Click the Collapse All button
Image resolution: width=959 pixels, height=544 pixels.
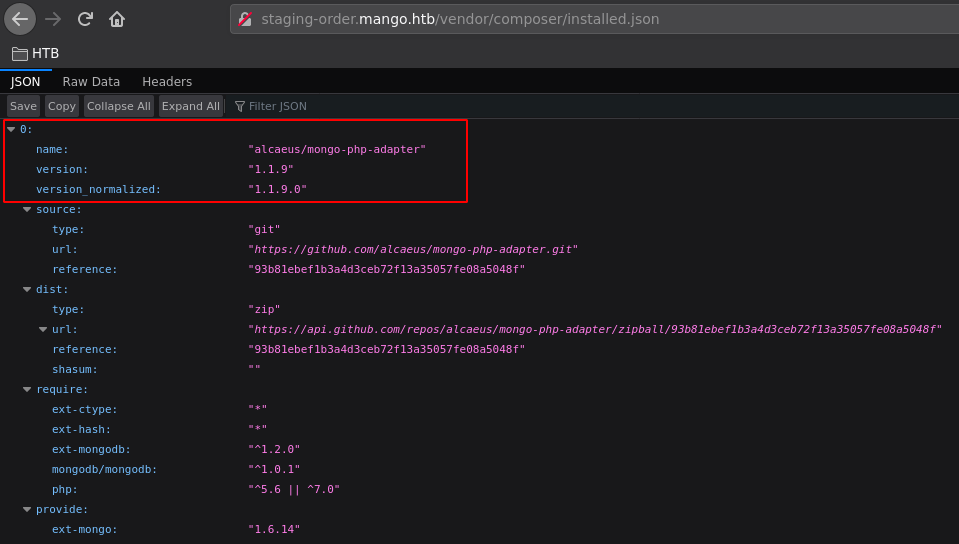pyautogui.click(x=118, y=106)
